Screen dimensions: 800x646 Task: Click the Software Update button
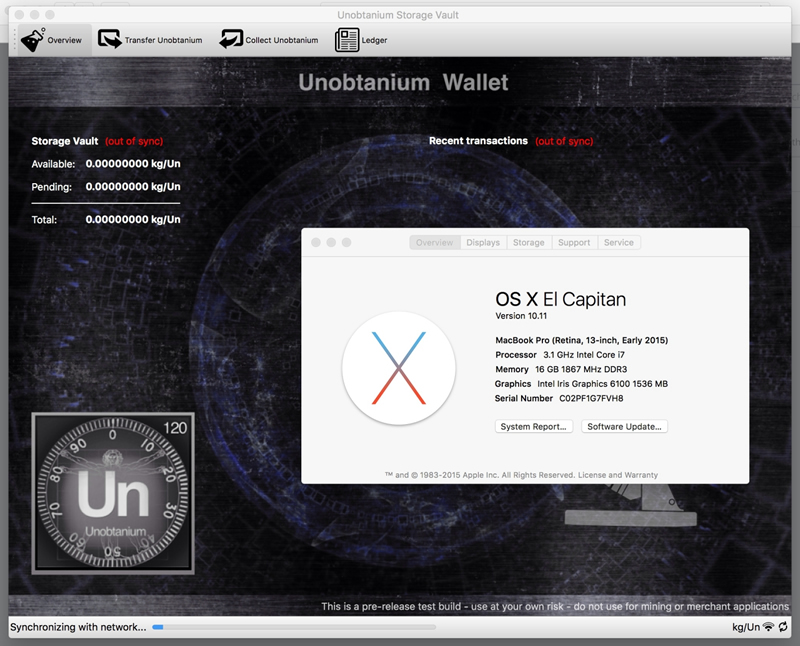[624, 427]
